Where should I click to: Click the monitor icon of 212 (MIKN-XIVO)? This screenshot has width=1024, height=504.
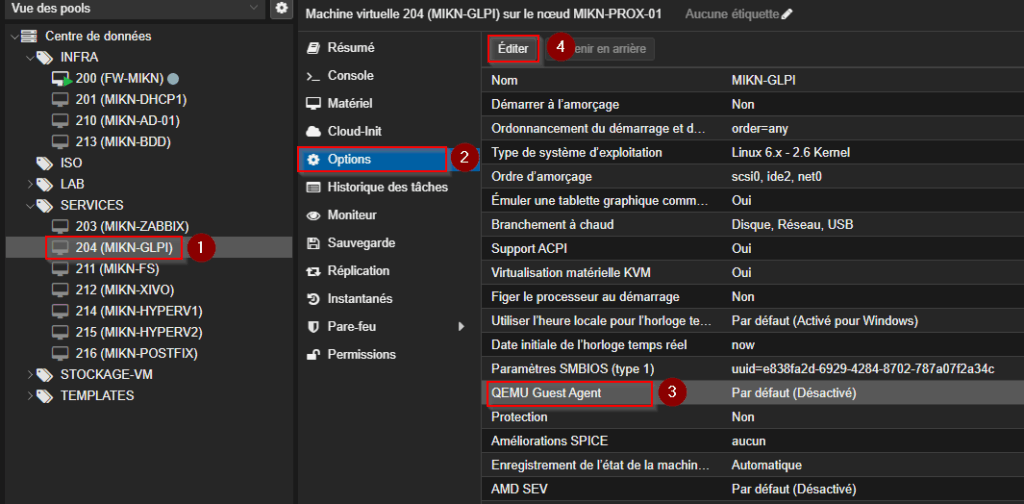tap(60, 290)
